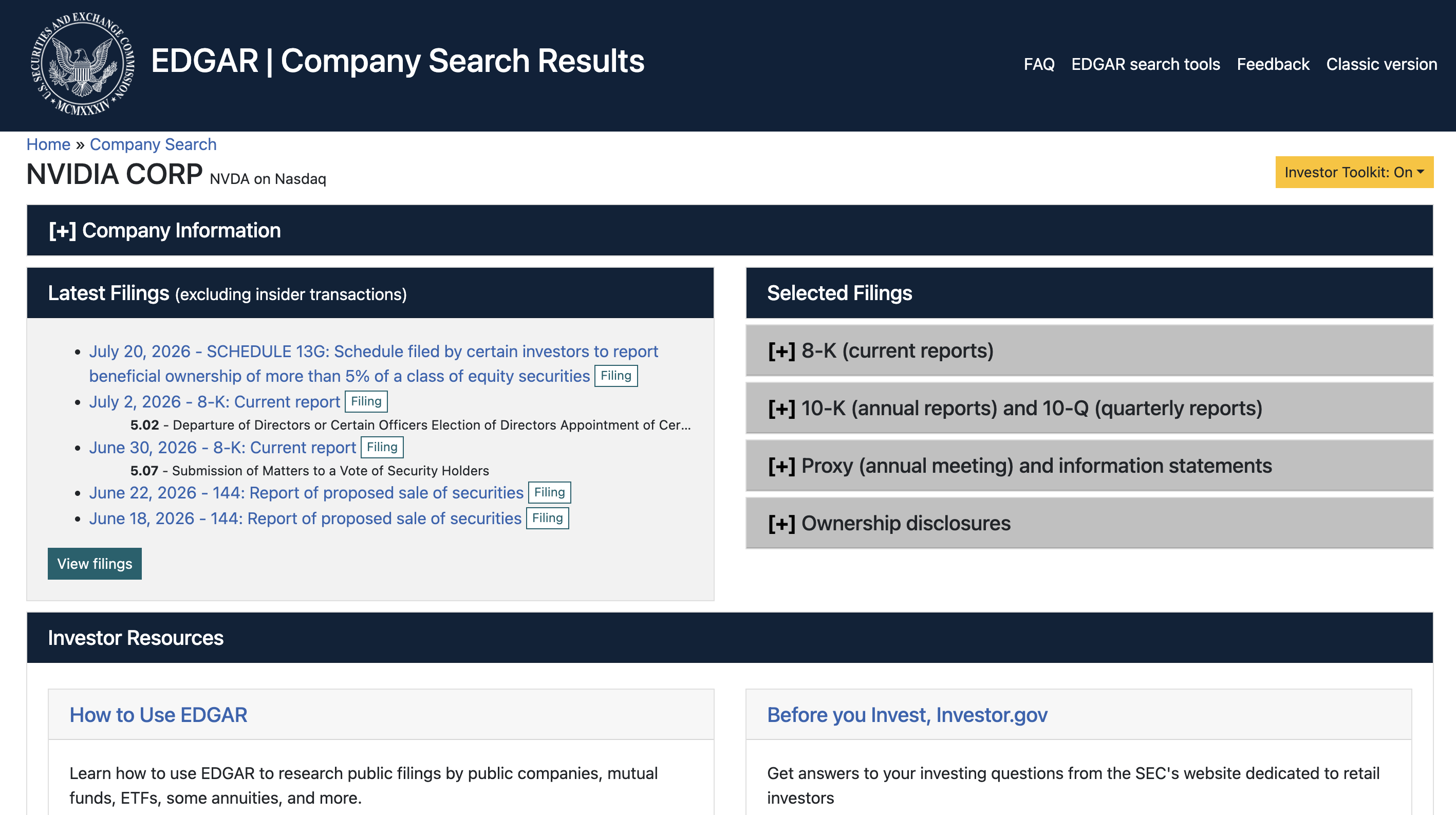The height and width of the screenshot is (815, 1456).
Task: Go to Company Search breadcrumb
Action: pos(153,144)
